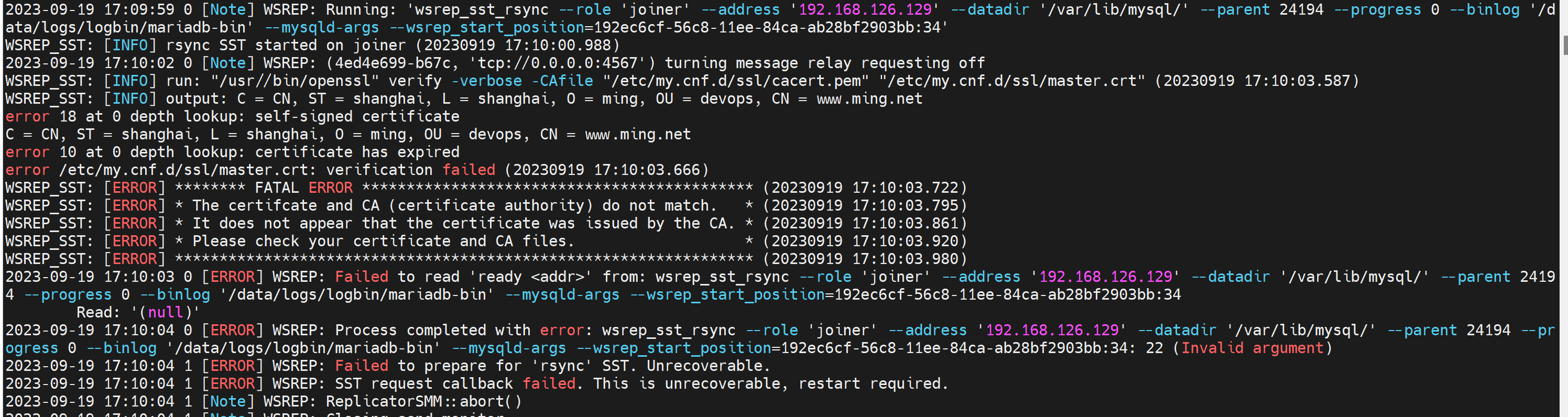
Task: Click the '-verbose' option text
Action: pyautogui.click(x=486, y=81)
